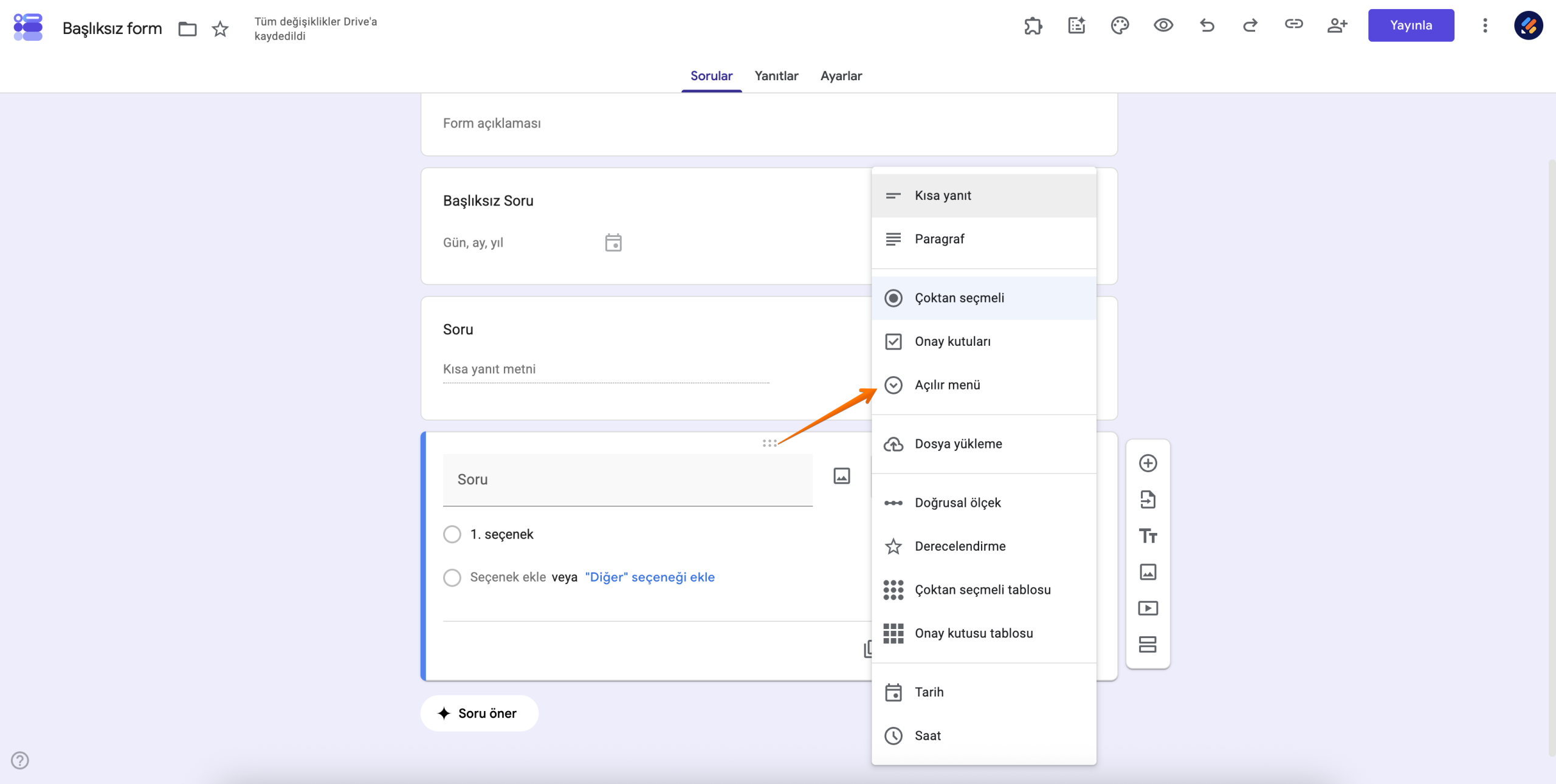Choose Kısa yanıt question type

tap(983, 196)
